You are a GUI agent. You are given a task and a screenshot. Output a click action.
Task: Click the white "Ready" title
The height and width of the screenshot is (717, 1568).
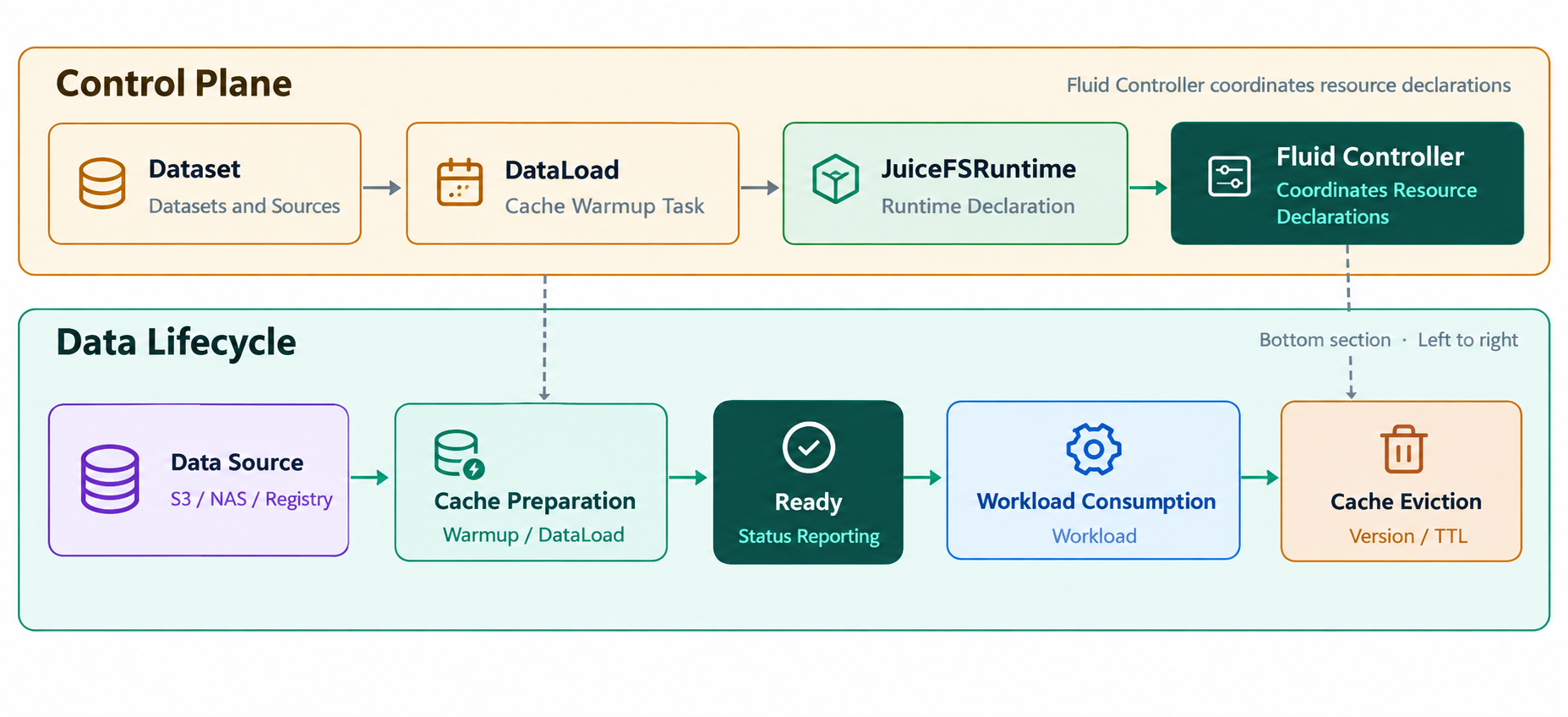click(x=809, y=502)
